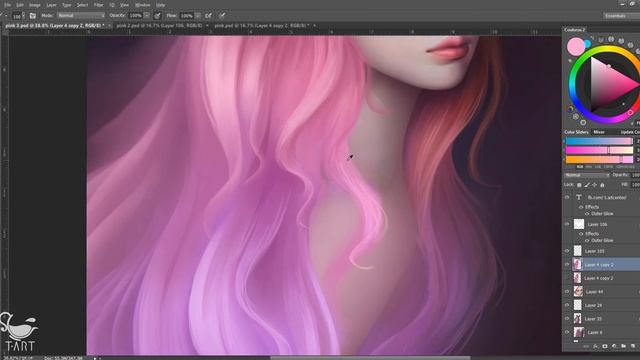Hide the fb.com text layer

coord(567,197)
